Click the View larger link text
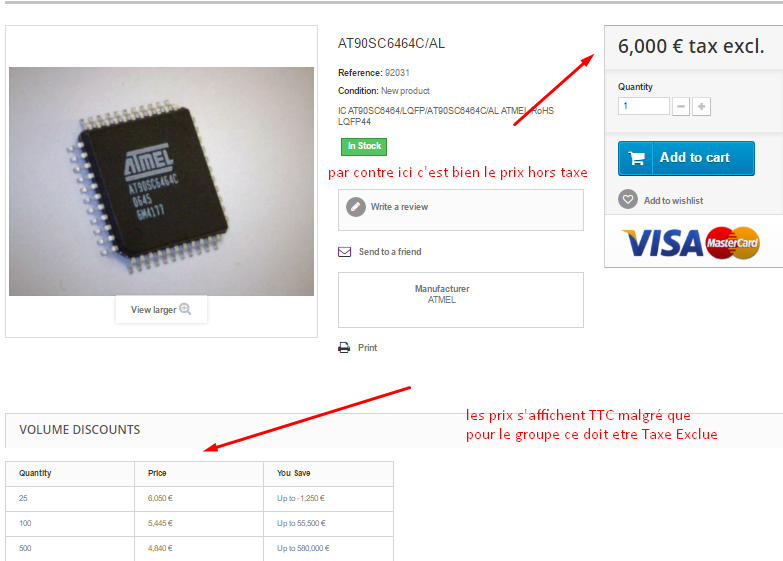783x561 pixels. pos(153,310)
